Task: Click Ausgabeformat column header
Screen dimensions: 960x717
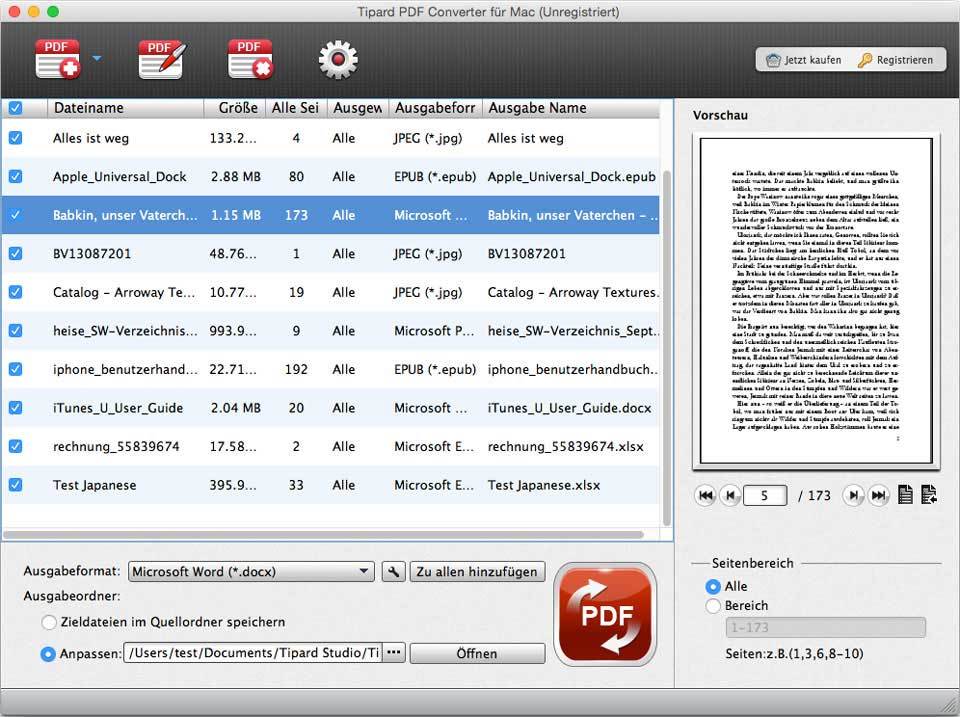Action: [x=435, y=108]
